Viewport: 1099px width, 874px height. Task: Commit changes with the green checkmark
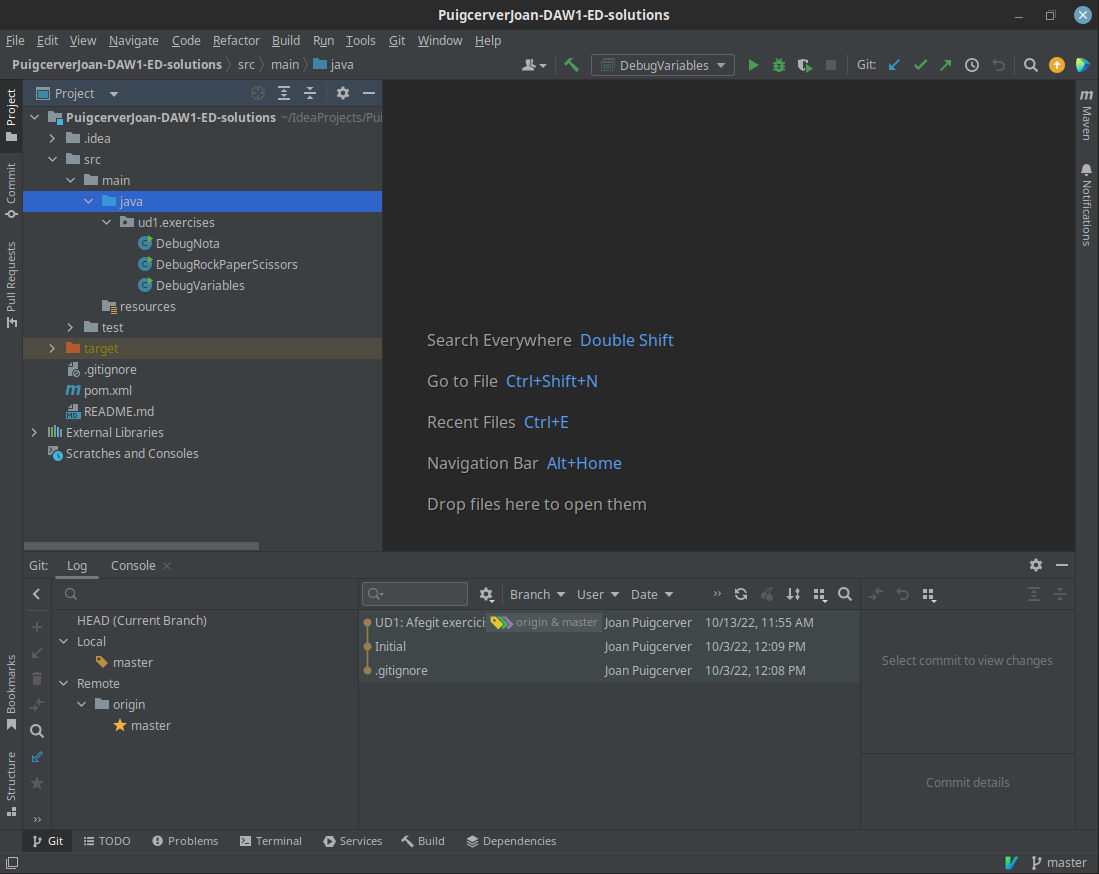[x=920, y=65]
